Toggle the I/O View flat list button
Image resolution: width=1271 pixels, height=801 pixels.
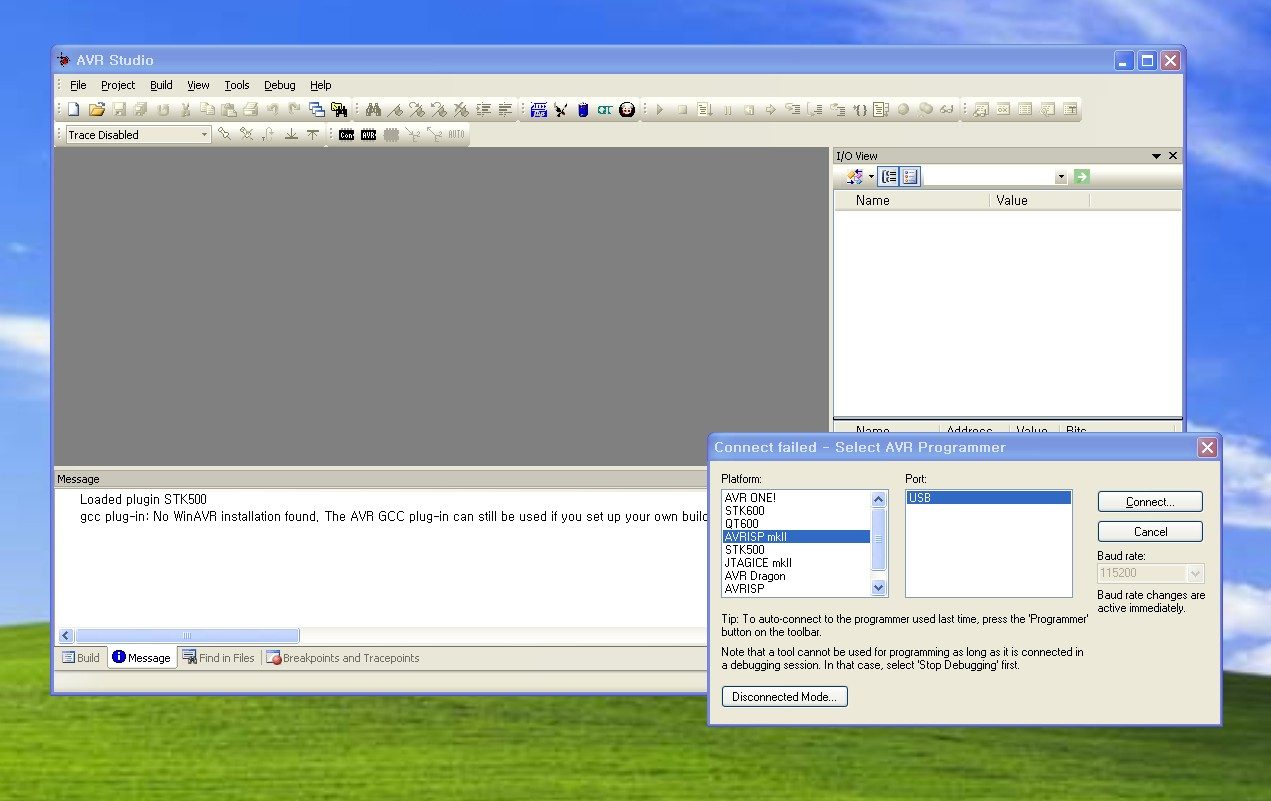click(x=910, y=177)
